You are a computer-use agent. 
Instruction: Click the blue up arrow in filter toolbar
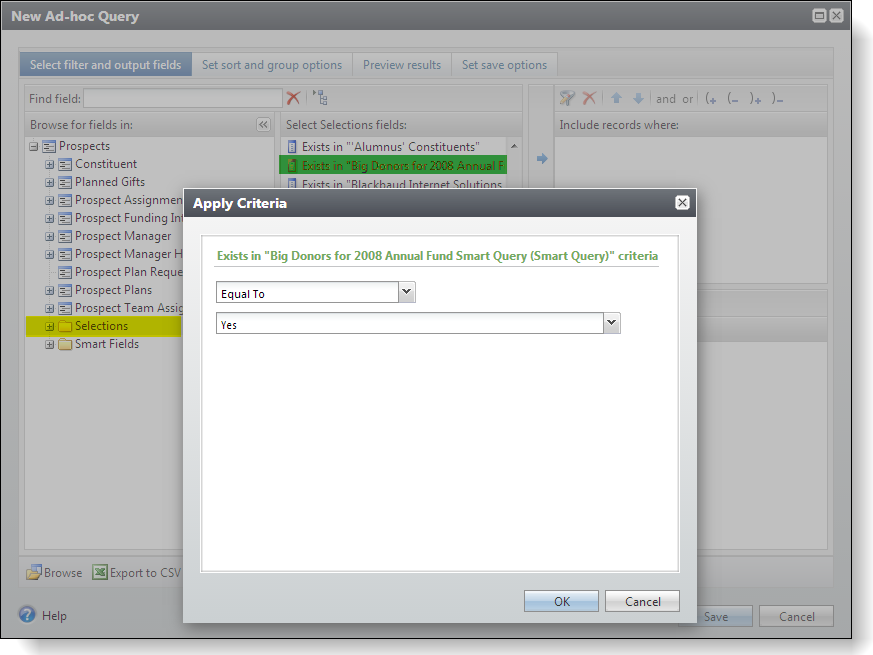click(x=616, y=98)
